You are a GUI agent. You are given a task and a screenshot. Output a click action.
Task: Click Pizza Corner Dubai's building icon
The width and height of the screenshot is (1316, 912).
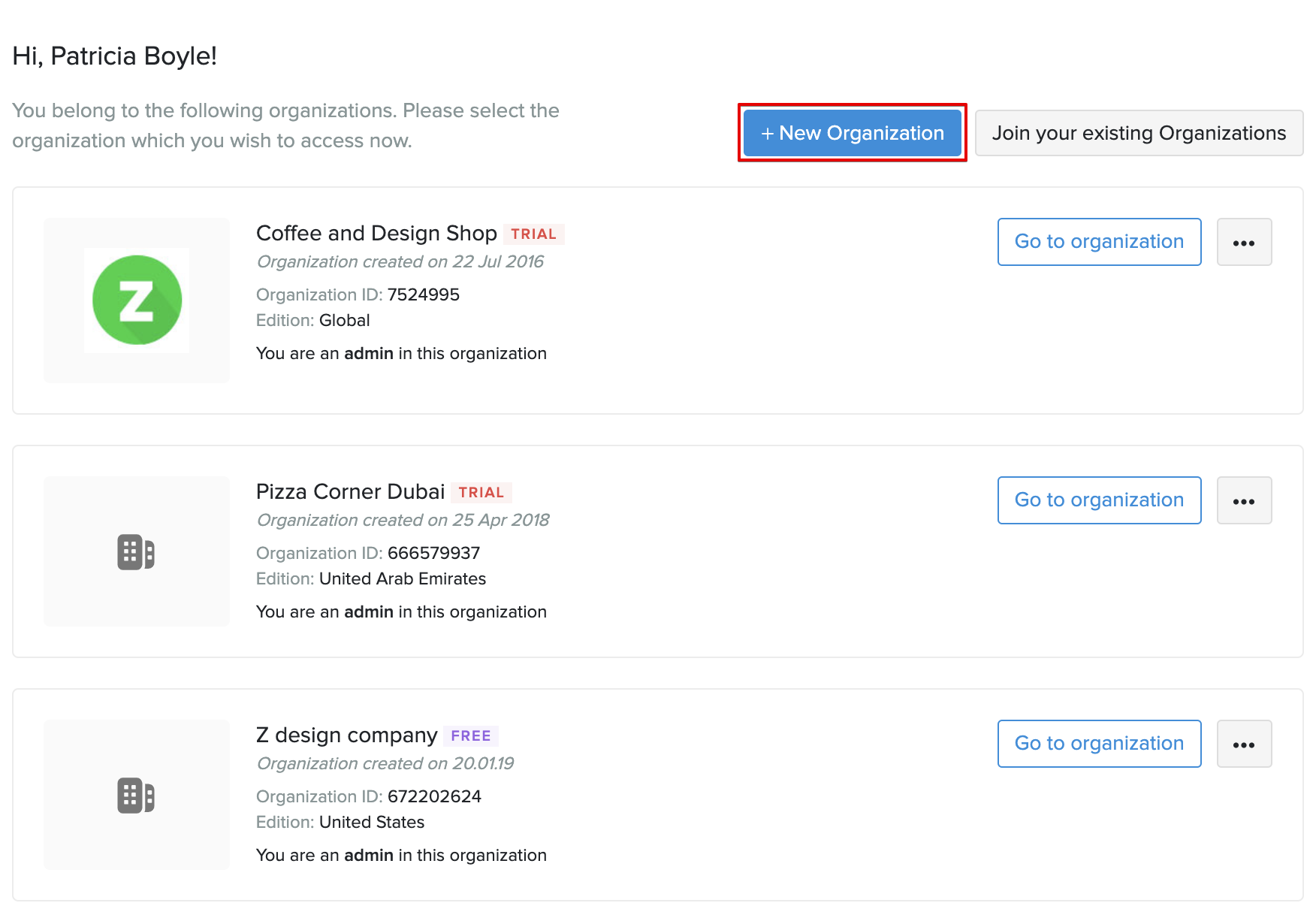tap(136, 552)
